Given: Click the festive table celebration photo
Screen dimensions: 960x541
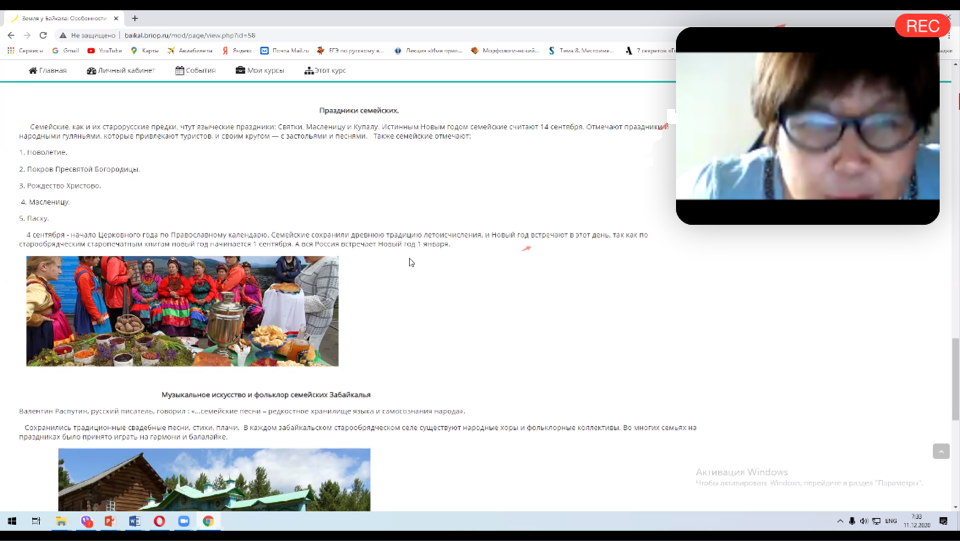Looking at the screenshot, I should tap(182, 311).
